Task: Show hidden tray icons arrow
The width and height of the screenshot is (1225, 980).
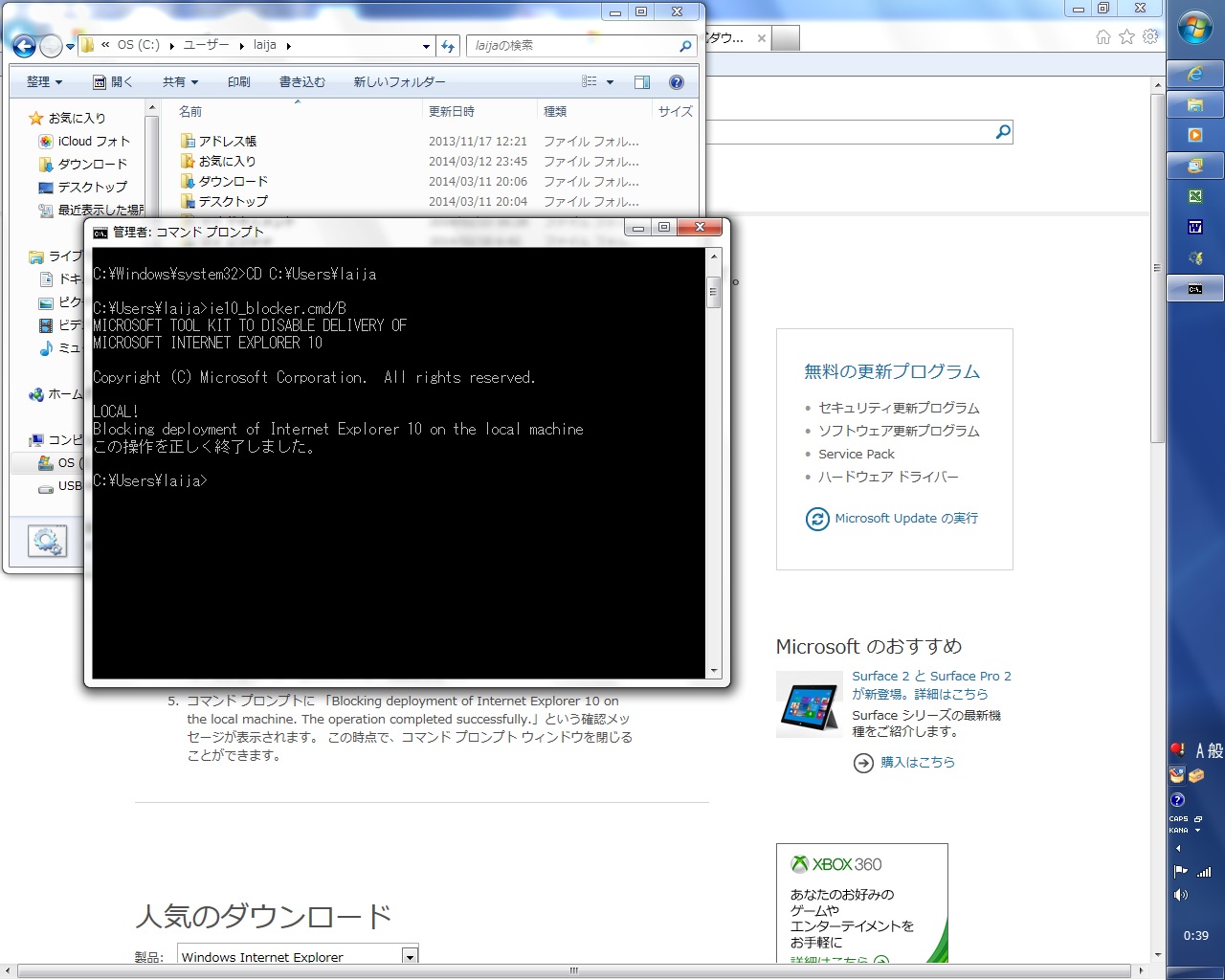Action: pos(1178,848)
